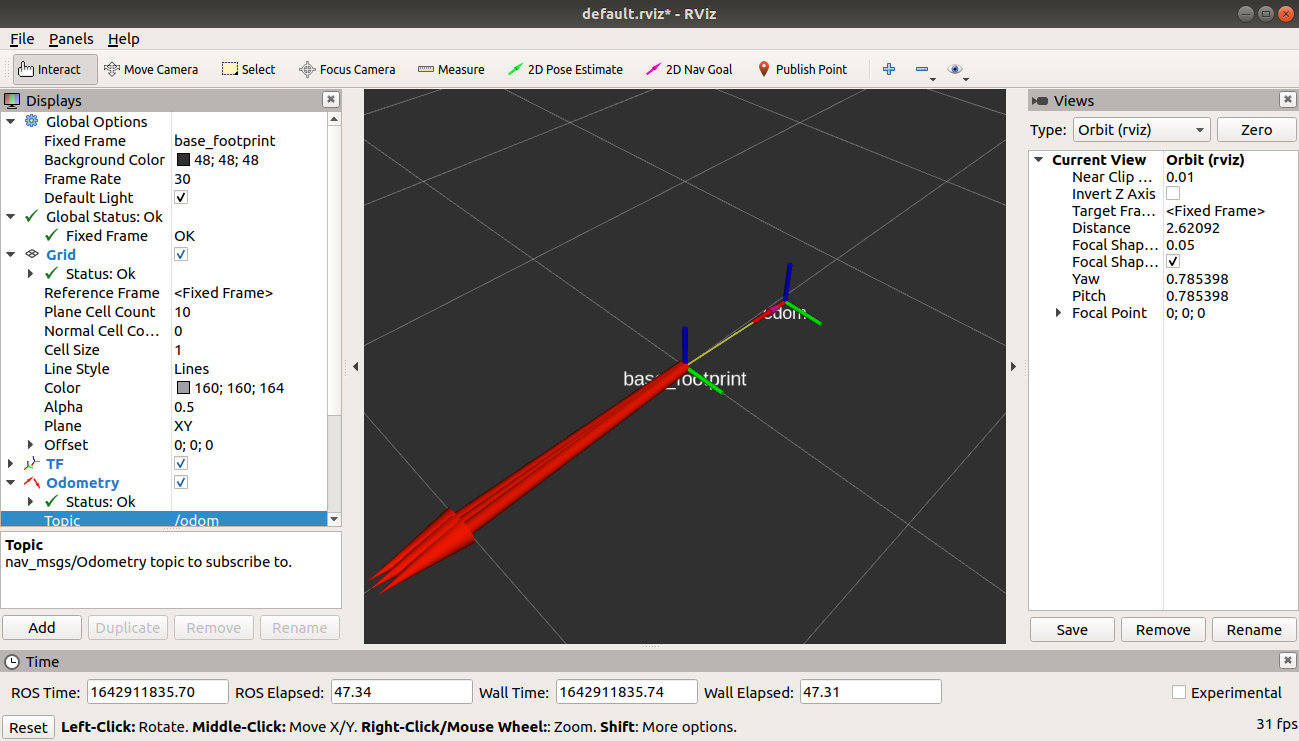This screenshot has width=1299, height=741.
Task: Click the Wall Time input field
Action: point(626,691)
